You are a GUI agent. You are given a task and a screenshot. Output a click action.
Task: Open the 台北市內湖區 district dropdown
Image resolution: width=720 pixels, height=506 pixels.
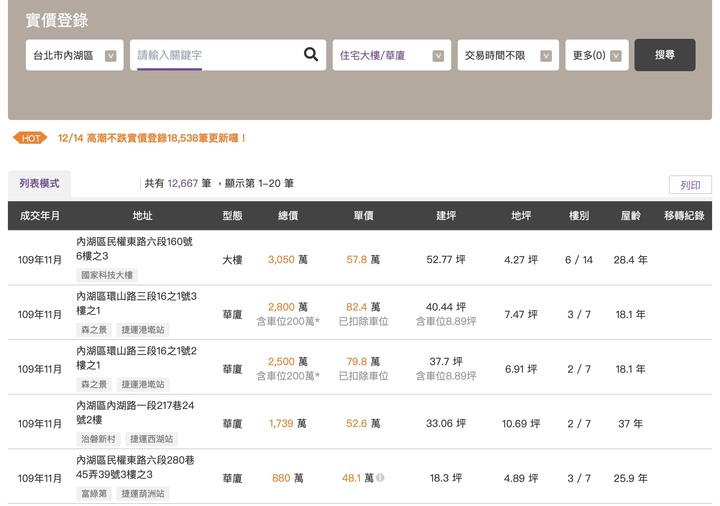point(75,55)
